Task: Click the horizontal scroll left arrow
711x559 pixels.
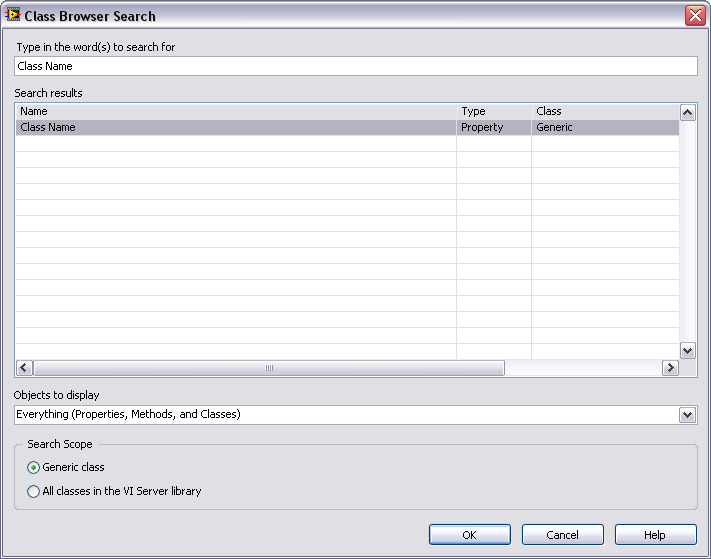Action: (x=24, y=368)
